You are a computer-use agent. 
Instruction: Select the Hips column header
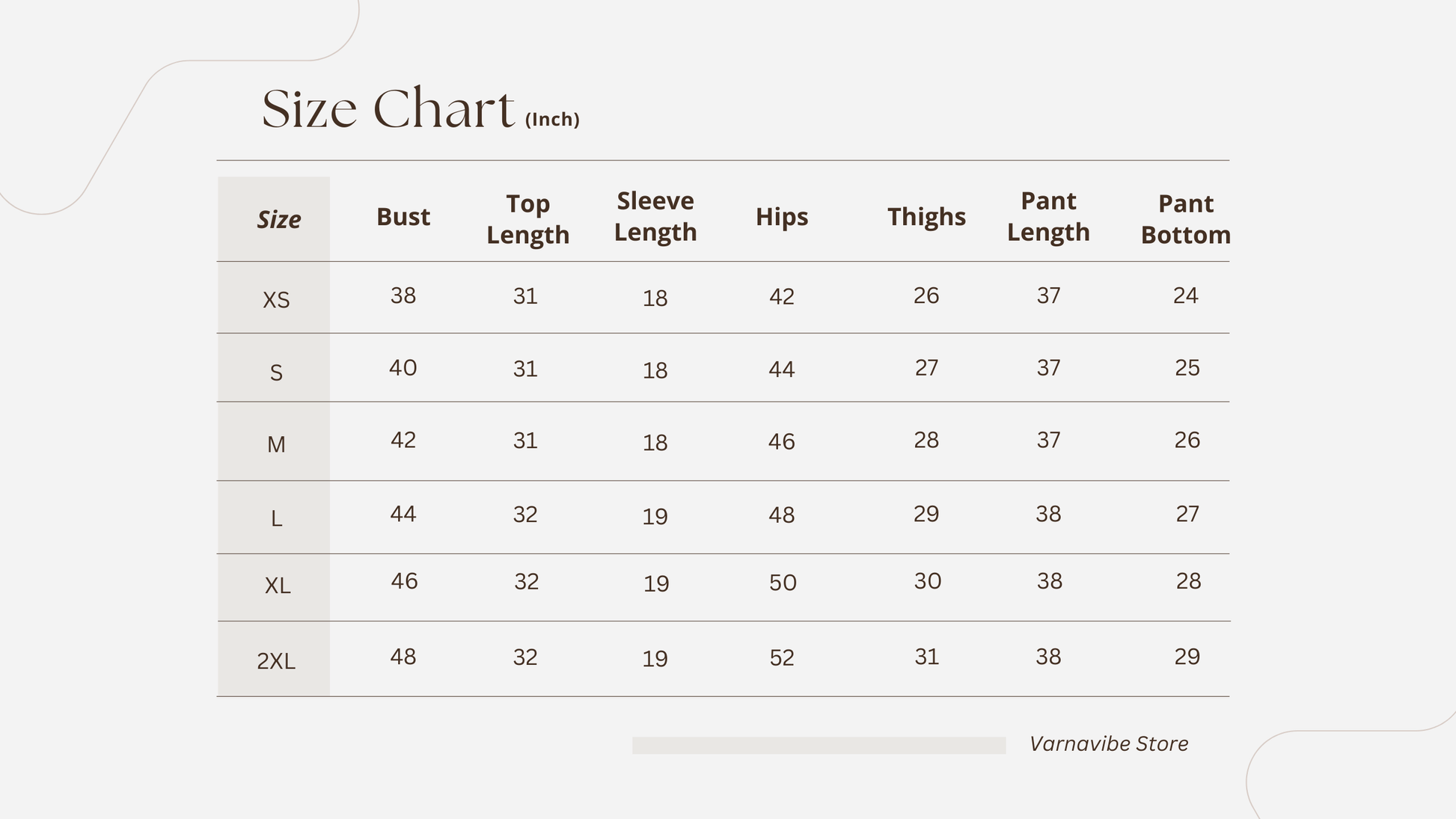pos(782,217)
